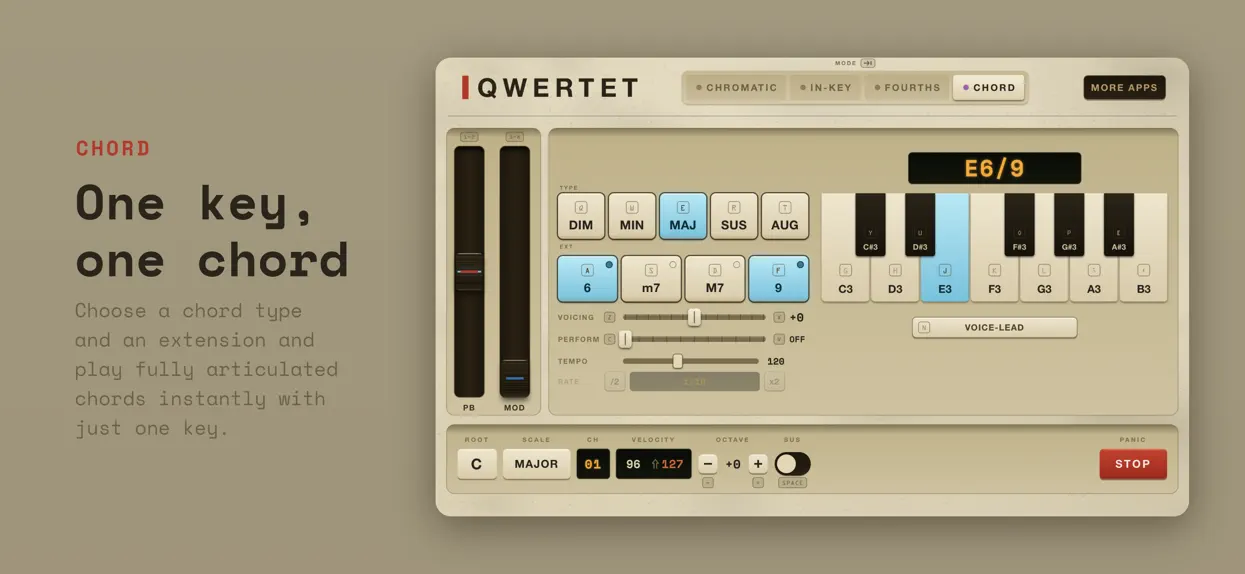
Task: Double the rate with x2 button
Action: (774, 381)
